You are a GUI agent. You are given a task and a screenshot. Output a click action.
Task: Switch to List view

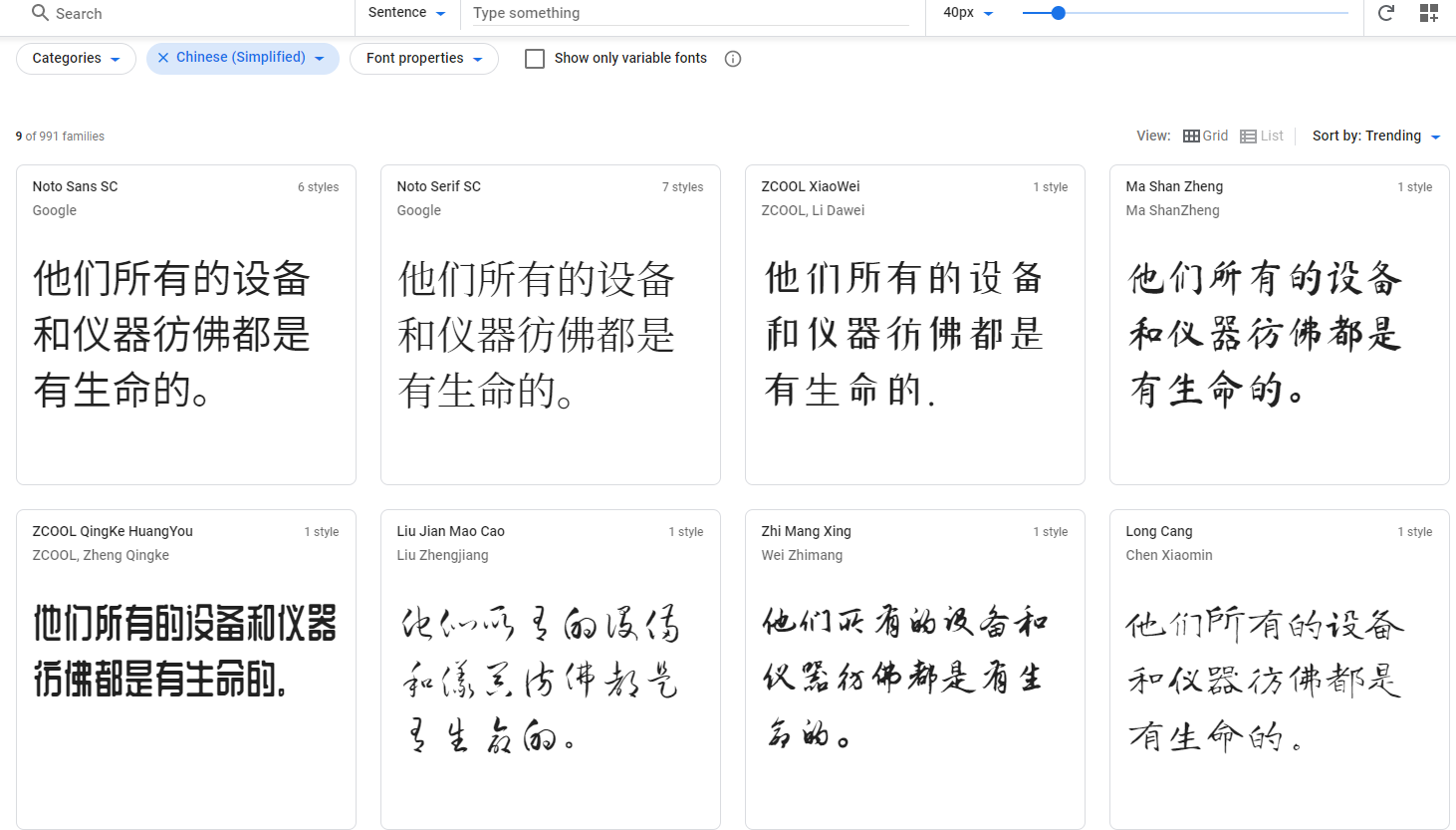click(x=1262, y=136)
